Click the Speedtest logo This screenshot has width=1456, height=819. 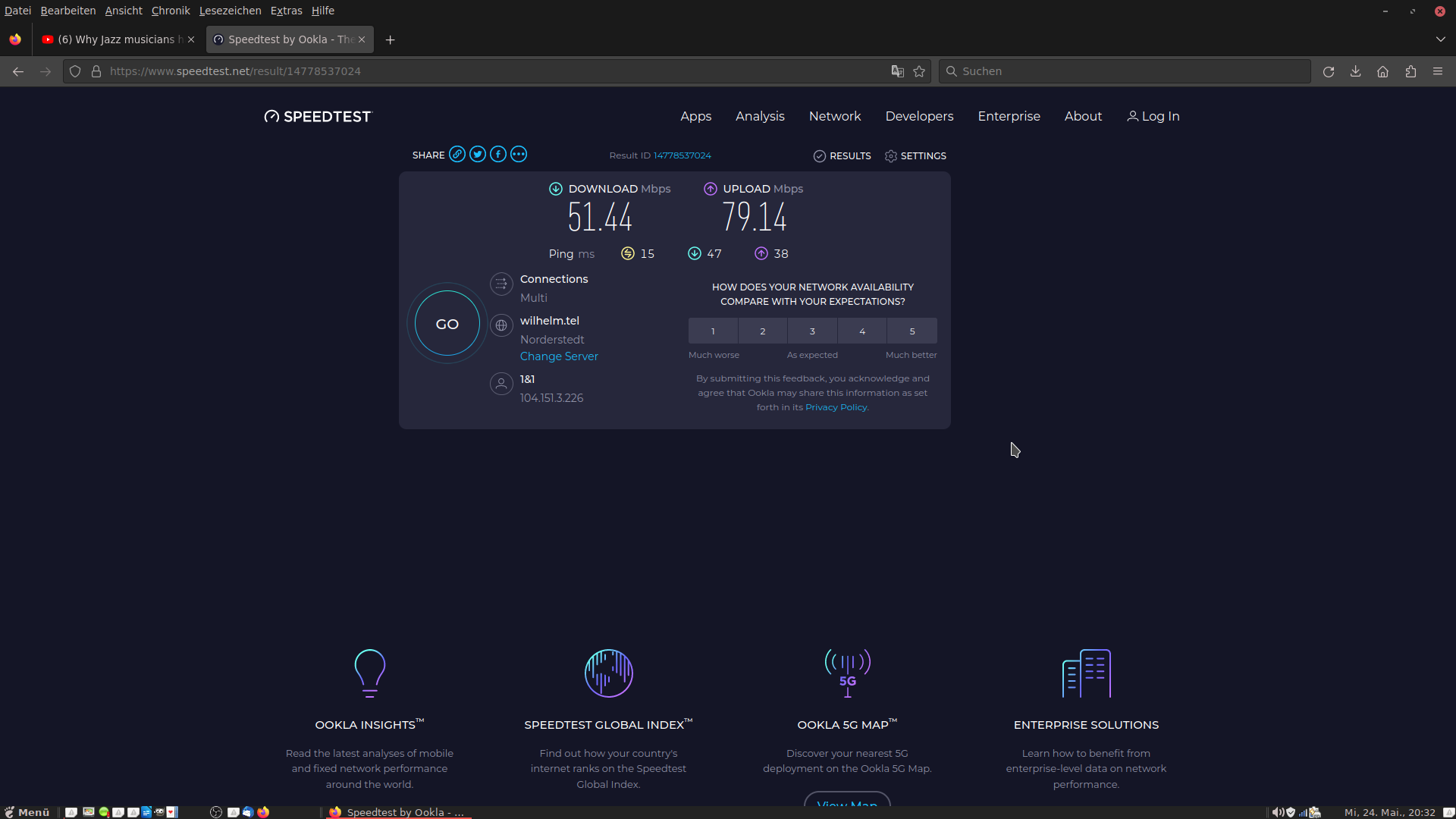(x=318, y=117)
